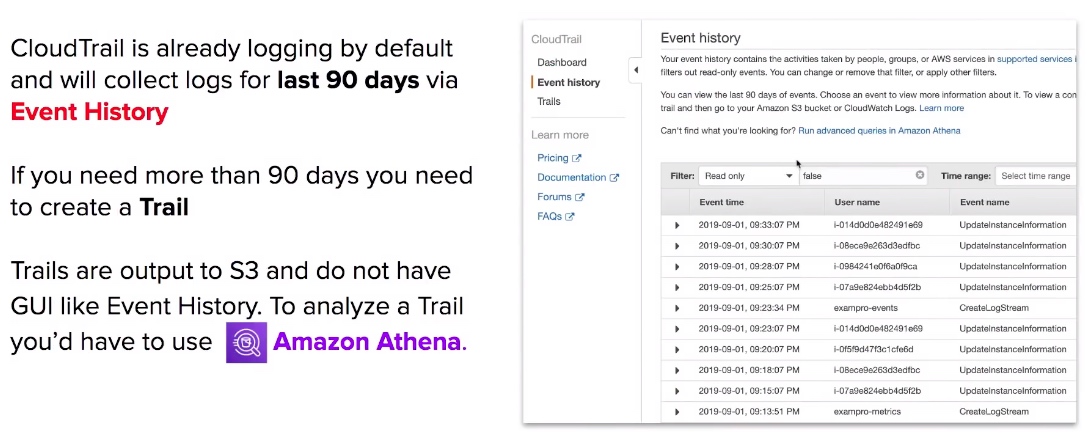The image size is (1087, 436).
Task: Open the FAQs external link
Action: [x=556, y=216]
